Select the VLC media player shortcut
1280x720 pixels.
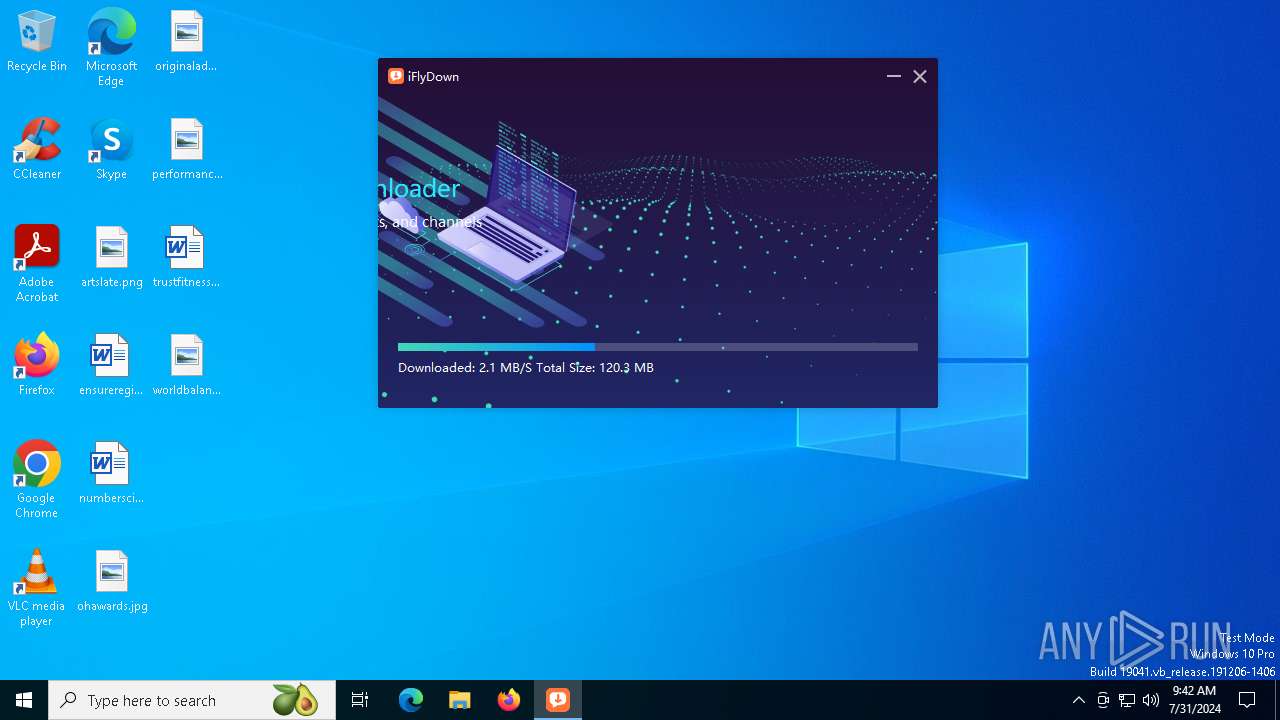pos(37,588)
